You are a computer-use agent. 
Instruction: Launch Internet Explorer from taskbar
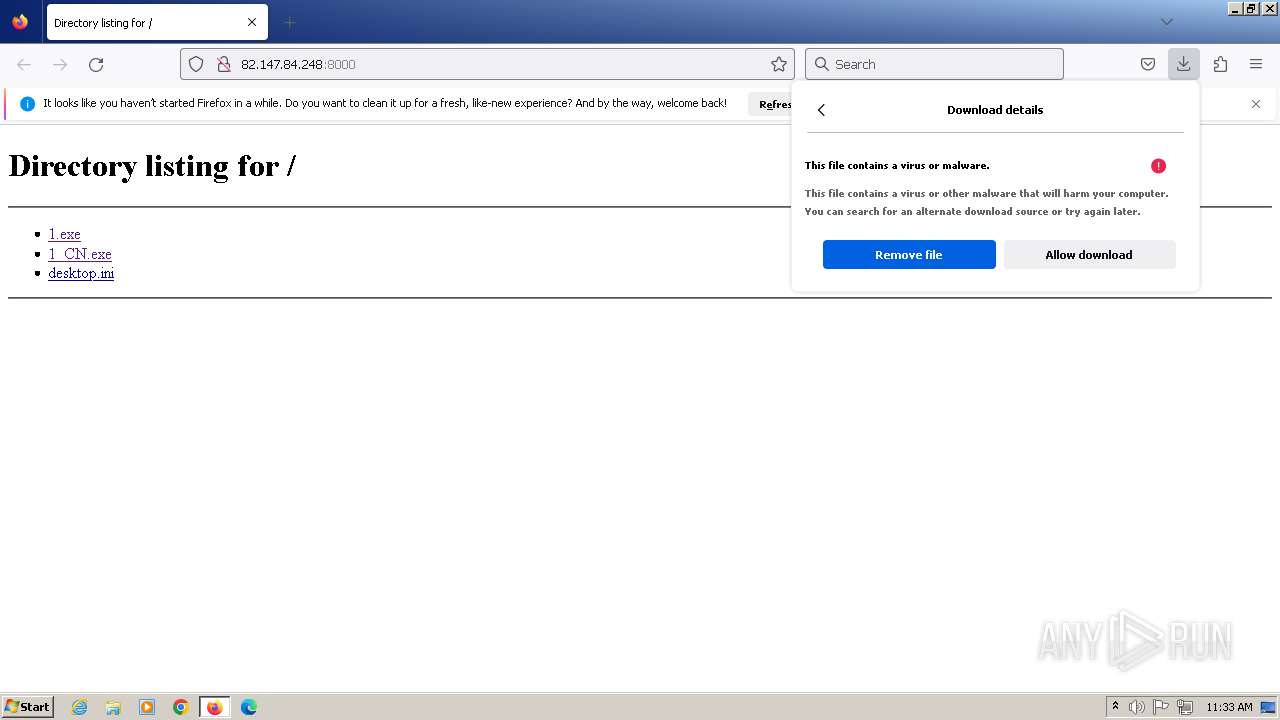point(79,707)
